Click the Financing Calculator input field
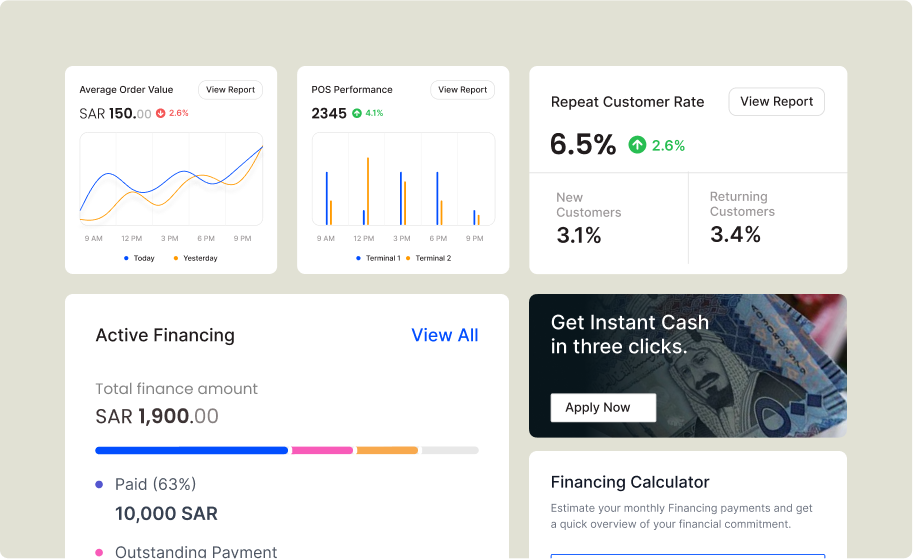913x559 pixels. (x=688, y=556)
